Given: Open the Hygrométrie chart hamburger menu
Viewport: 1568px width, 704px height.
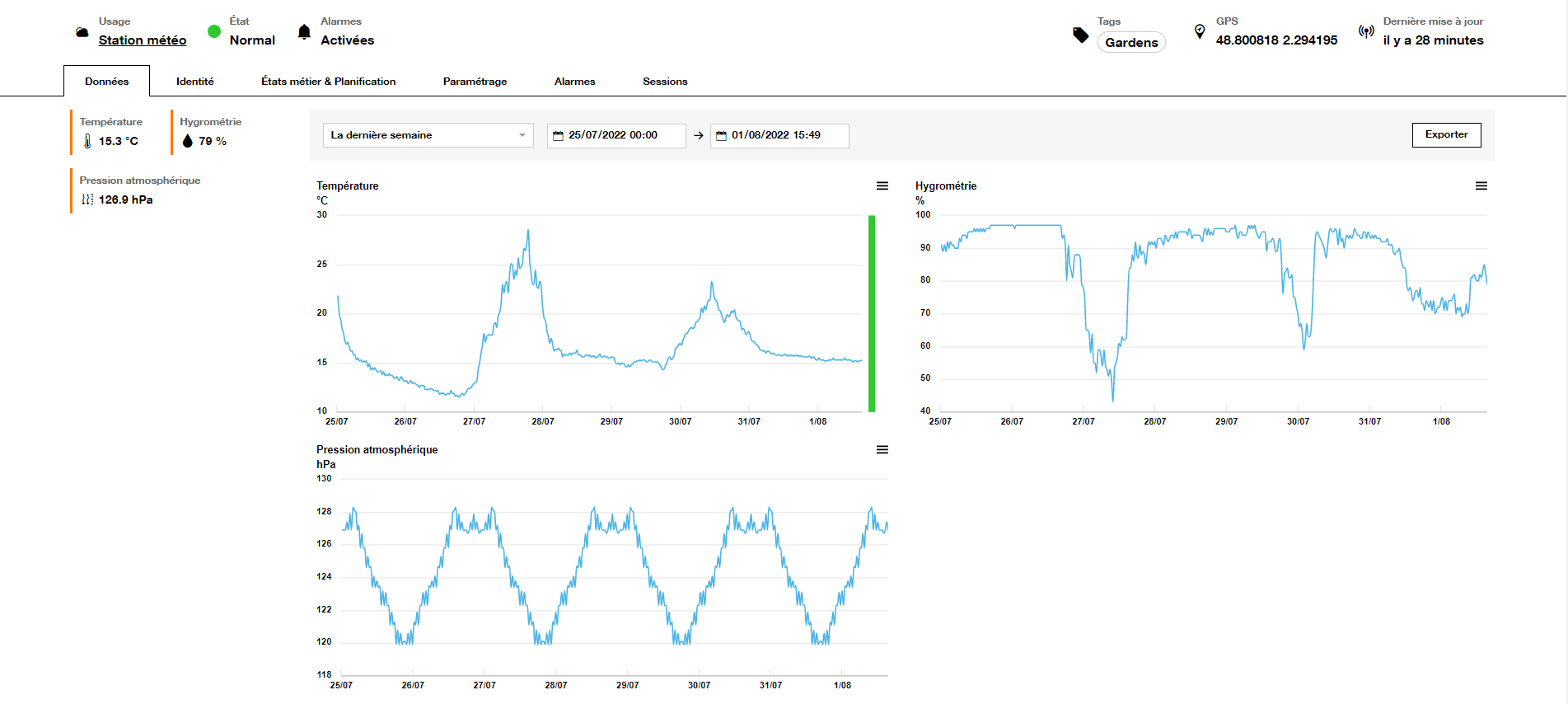Looking at the screenshot, I should point(1481,186).
